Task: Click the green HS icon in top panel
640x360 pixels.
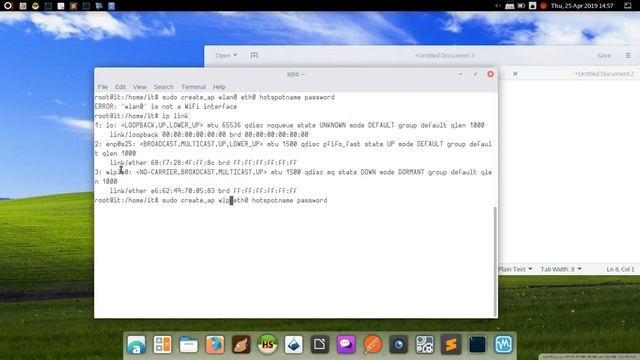Action: coord(36,6)
